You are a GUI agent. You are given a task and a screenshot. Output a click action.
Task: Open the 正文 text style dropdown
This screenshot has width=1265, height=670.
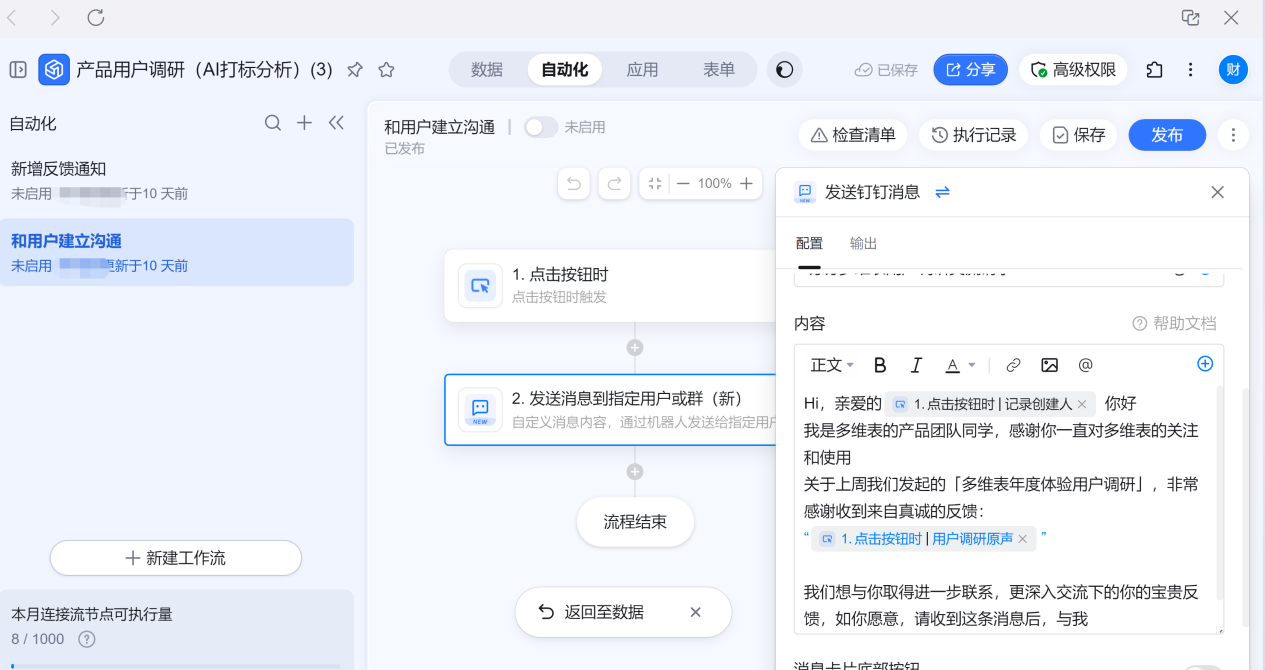pos(832,365)
